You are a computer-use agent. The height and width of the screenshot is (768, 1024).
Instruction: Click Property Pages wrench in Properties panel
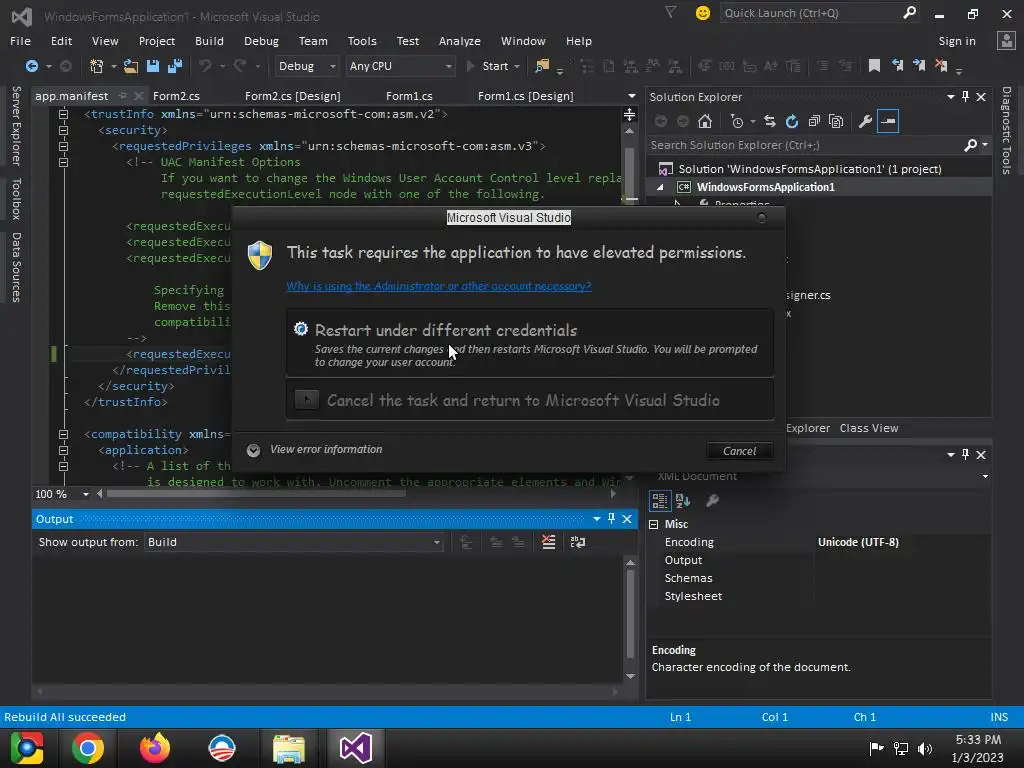pyautogui.click(x=712, y=501)
